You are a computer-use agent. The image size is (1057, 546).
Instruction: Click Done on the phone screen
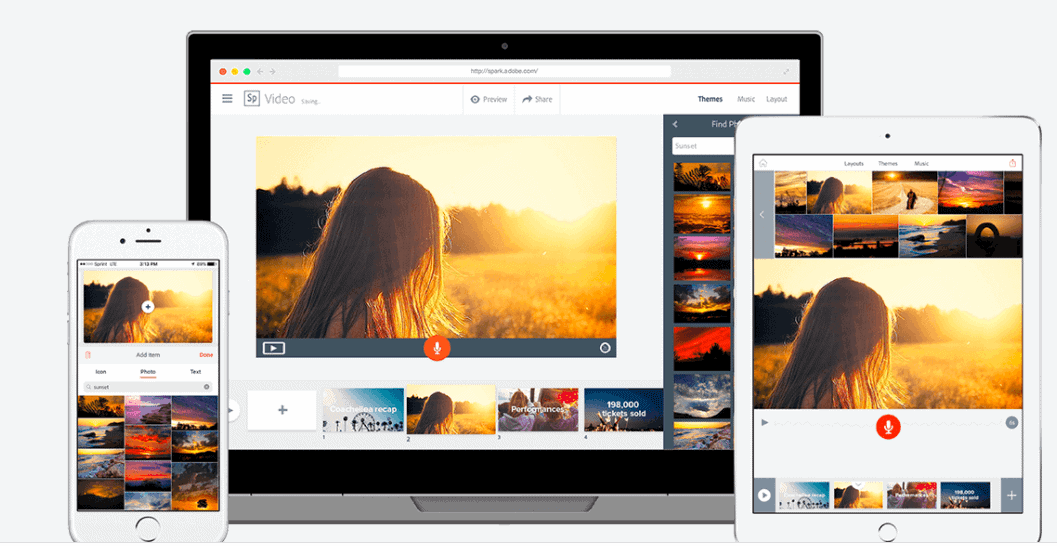[x=206, y=355]
